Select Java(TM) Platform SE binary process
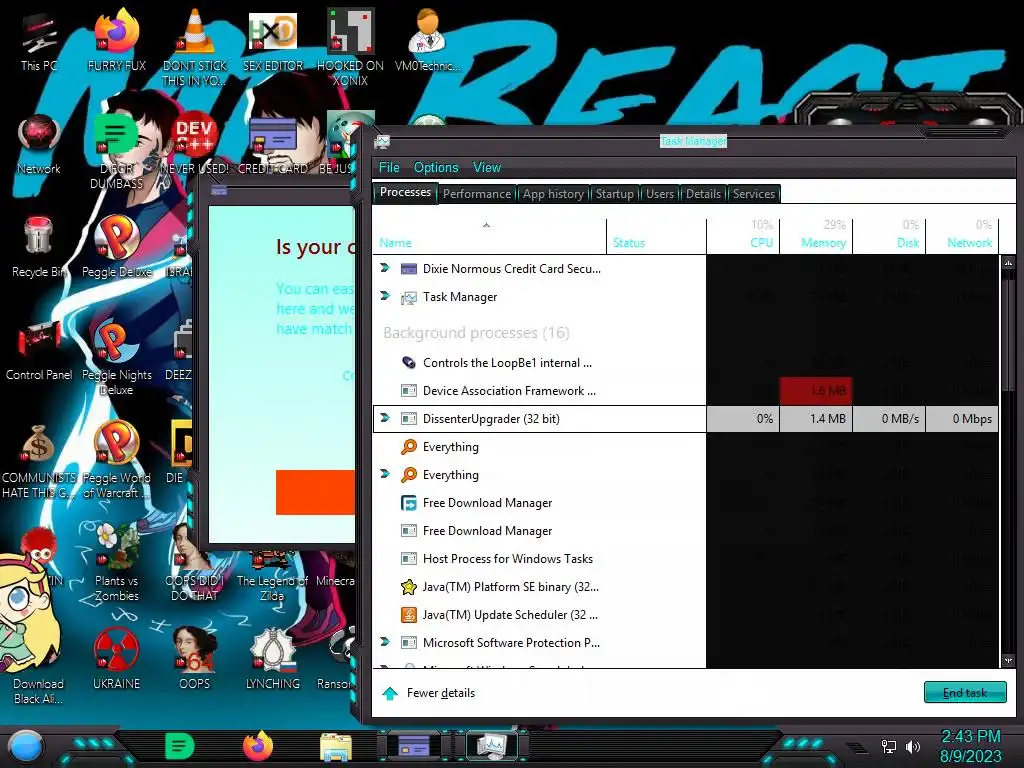 [x=686, y=586]
